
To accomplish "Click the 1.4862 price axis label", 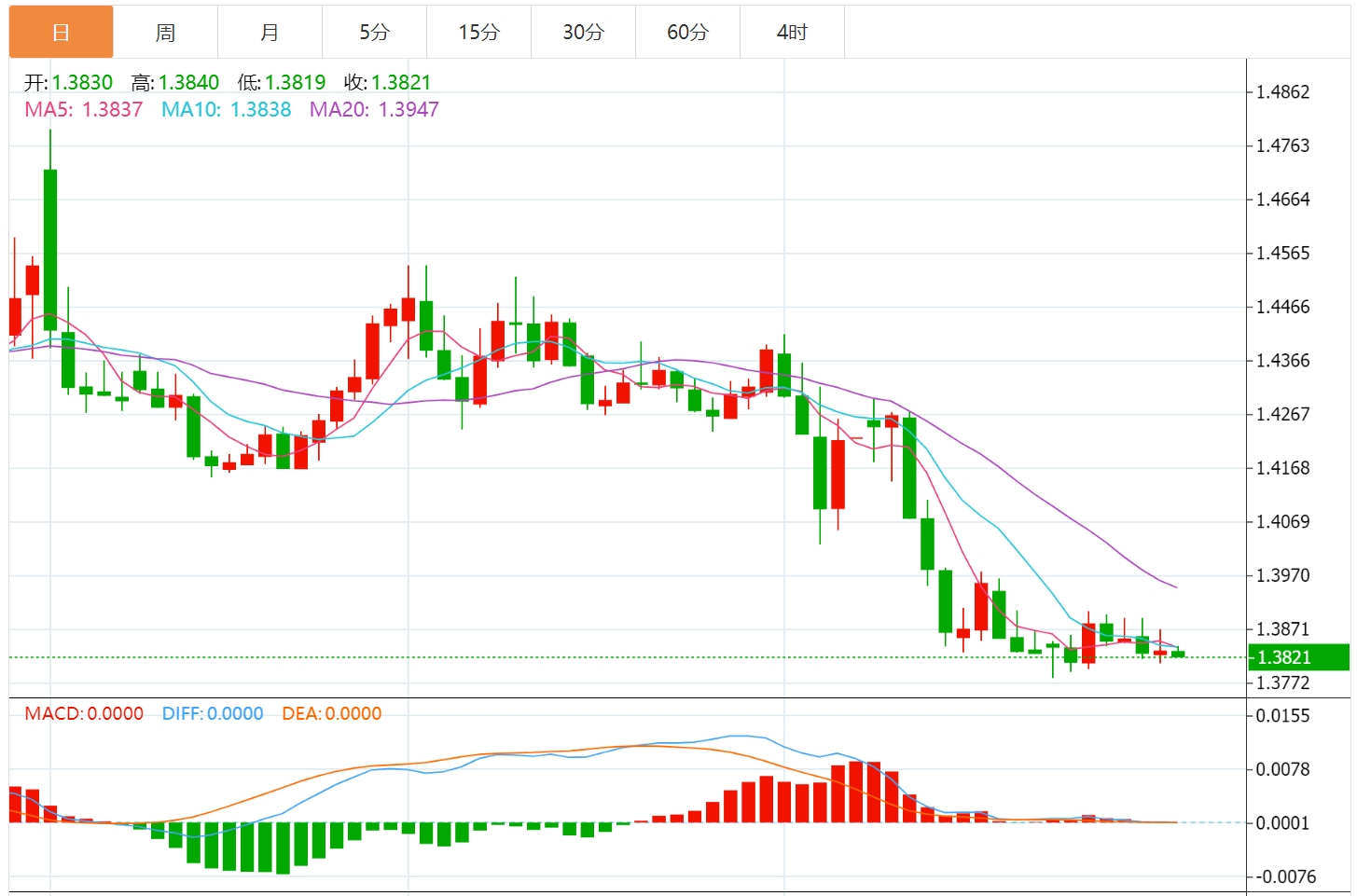I will [x=1283, y=92].
